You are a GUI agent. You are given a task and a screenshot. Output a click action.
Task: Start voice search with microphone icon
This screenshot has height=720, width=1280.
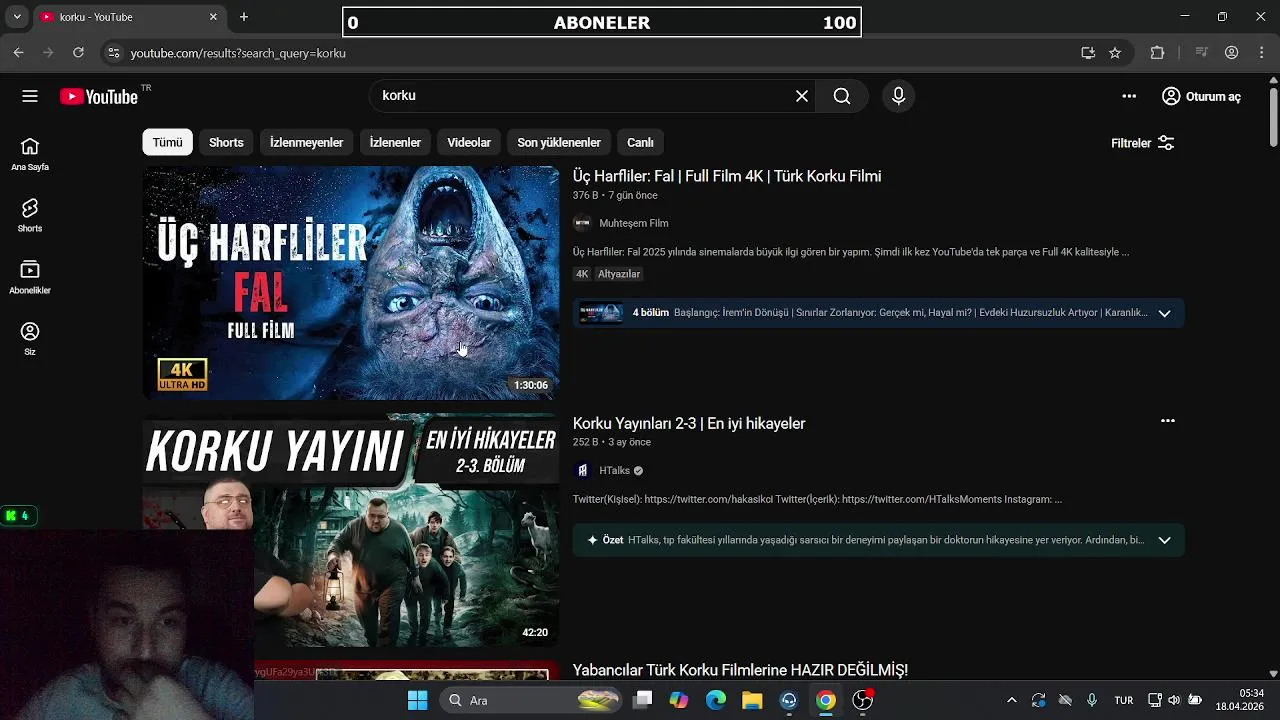(x=898, y=96)
